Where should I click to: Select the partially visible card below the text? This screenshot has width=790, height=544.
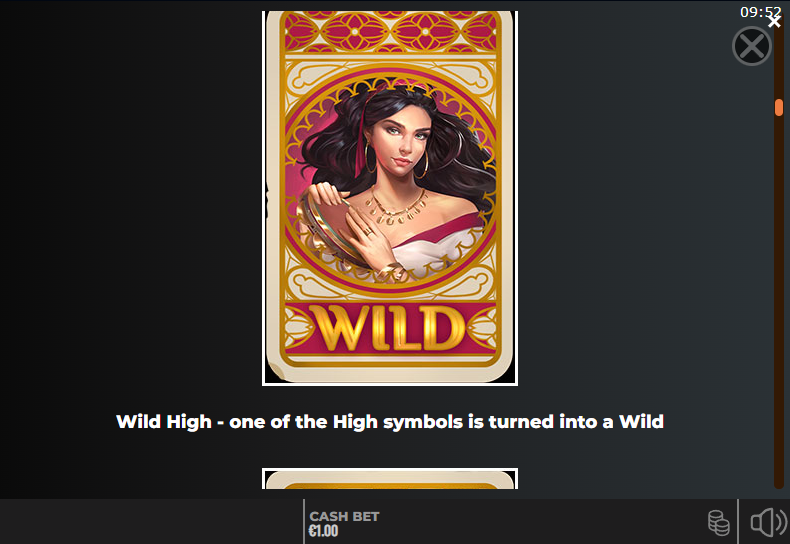(x=390, y=479)
